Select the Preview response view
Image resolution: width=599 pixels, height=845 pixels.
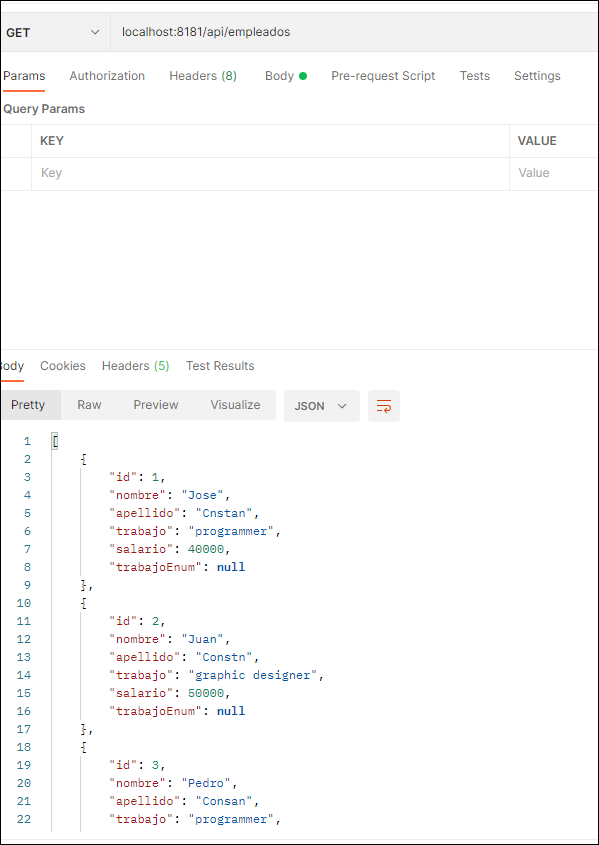point(155,405)
